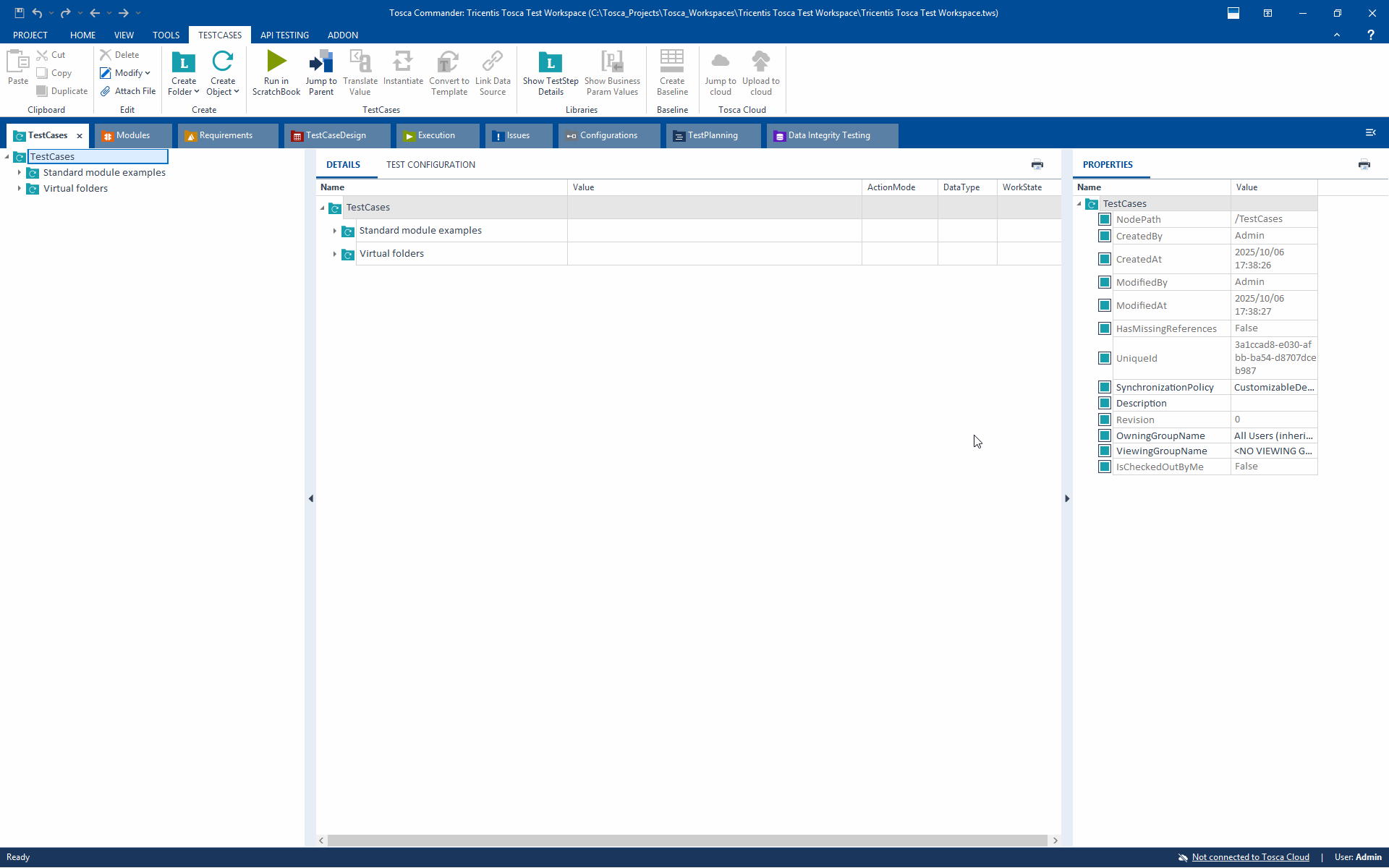This screenshot has width=1389, height=868.
Task: Click the Upload to cloud icon
Action: [x=760, y=62]
